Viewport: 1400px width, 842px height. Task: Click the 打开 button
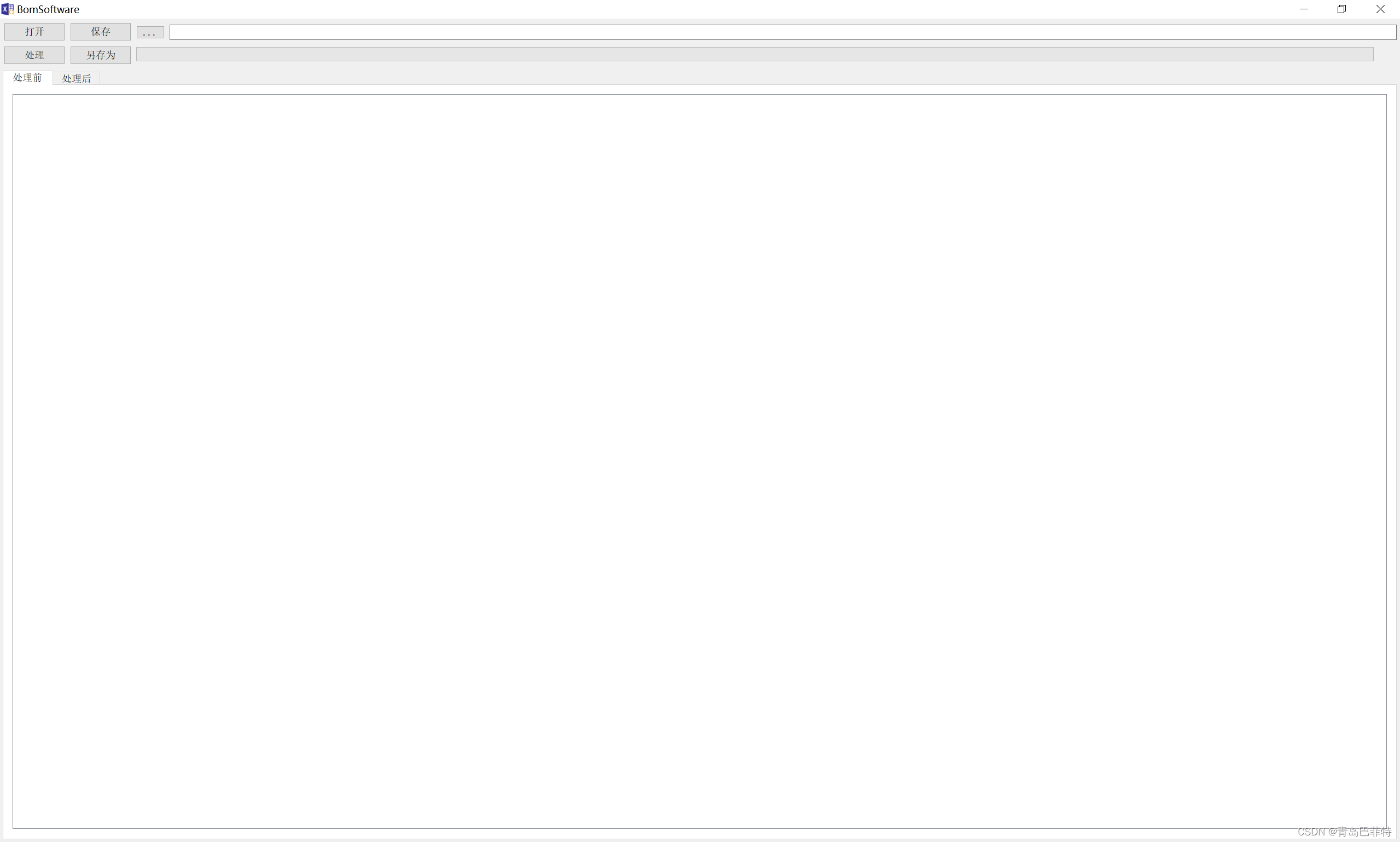[x=34, y=32]
